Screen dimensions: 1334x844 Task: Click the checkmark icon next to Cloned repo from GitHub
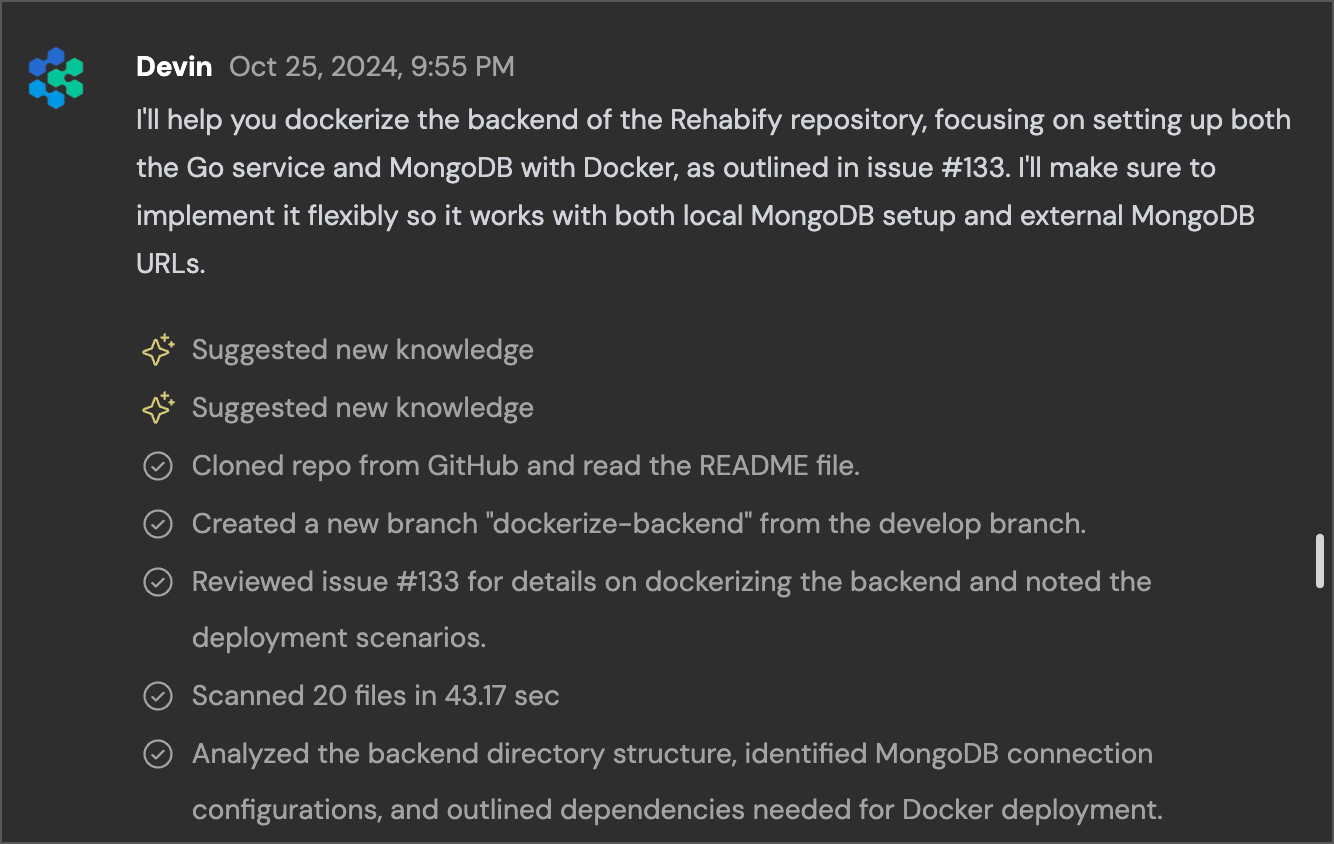158,466
